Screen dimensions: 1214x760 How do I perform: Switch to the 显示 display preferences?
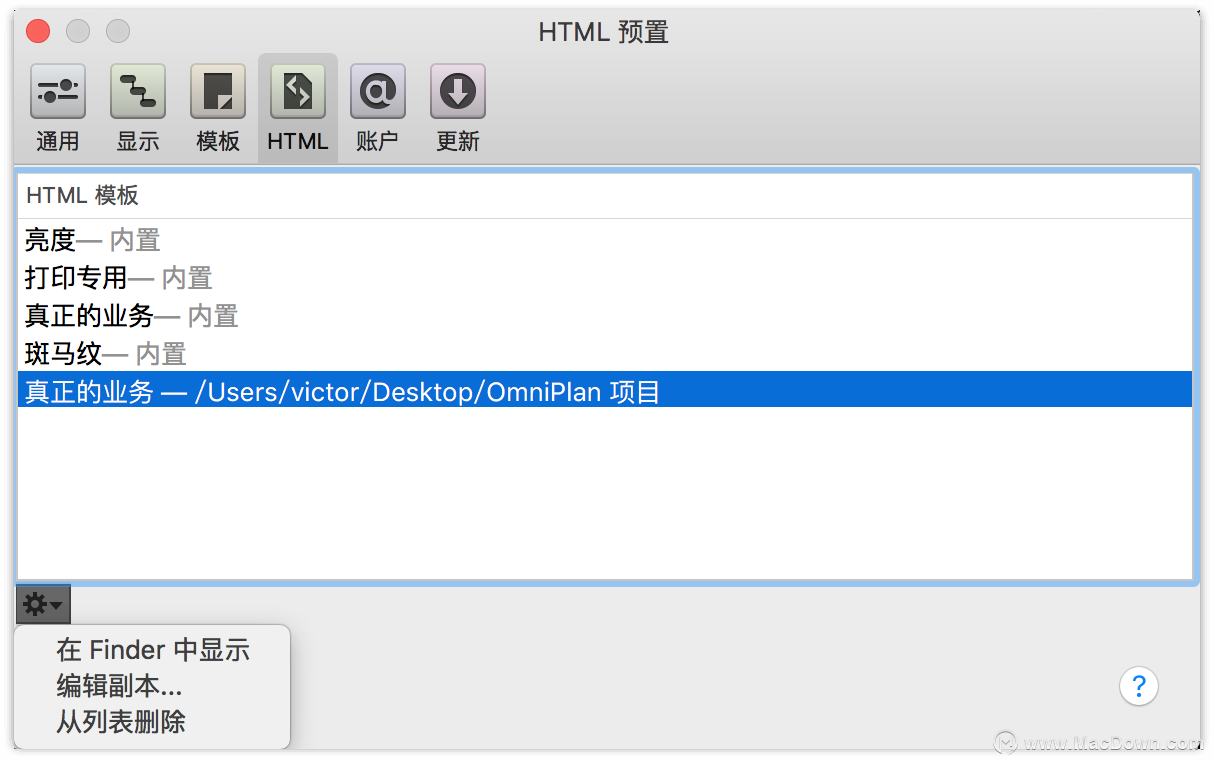(x=138, y=108)
